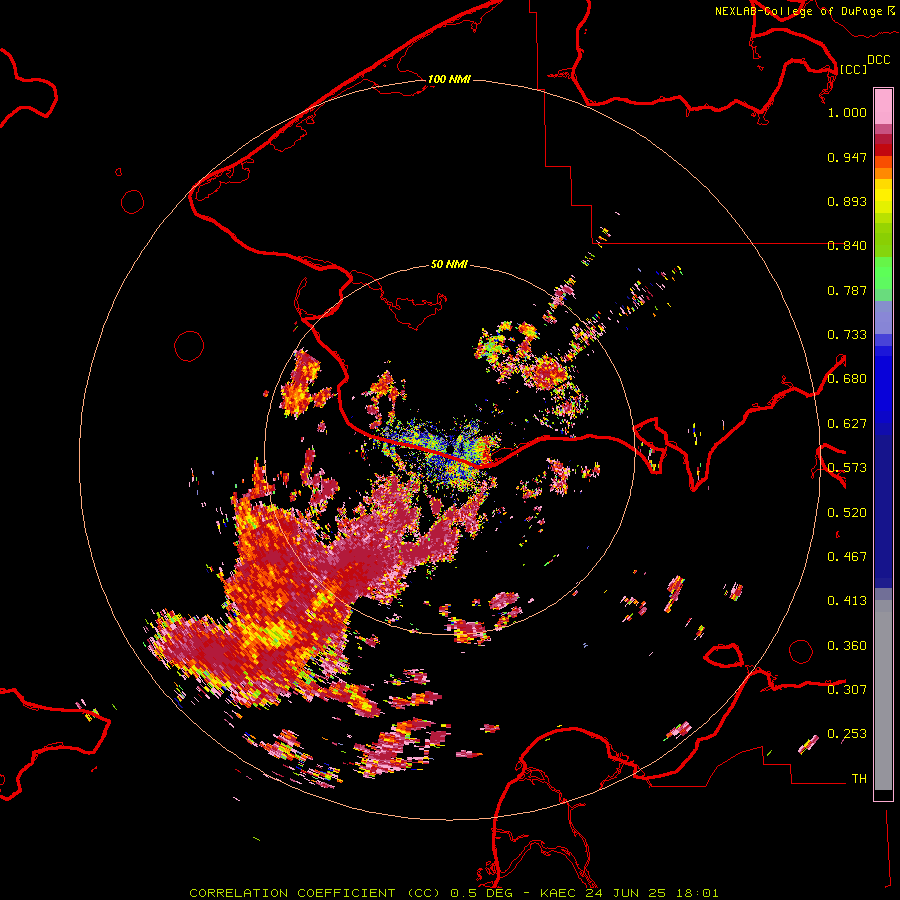
Task: Click the 0.5 DEG elevation text
Action: point(481,893)
